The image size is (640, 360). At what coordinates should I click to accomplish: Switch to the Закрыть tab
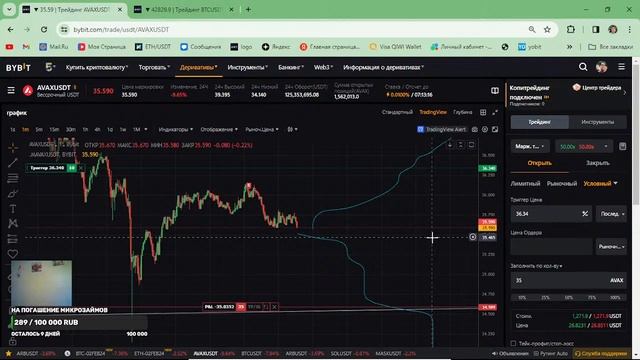coord(598,163)
